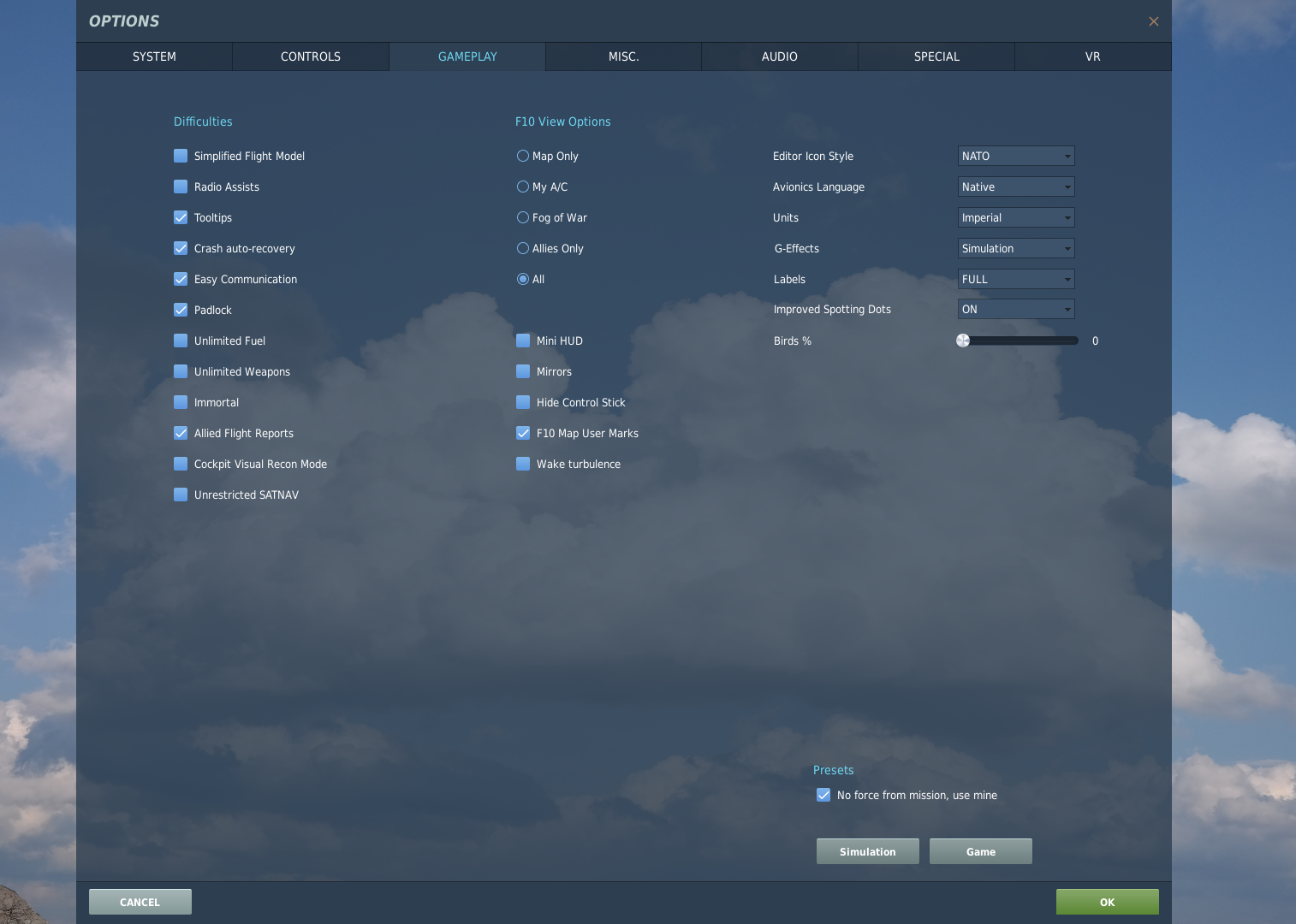Close the Options dialog with the X

[x=1153, y=21]
